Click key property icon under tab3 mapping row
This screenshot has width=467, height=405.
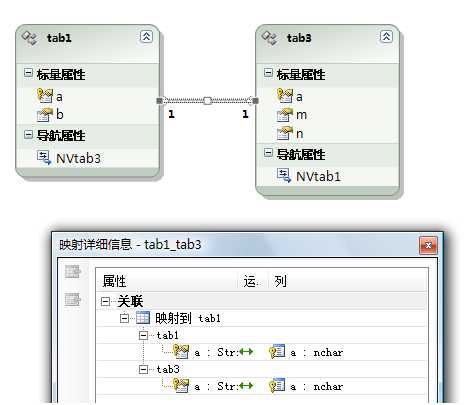point(181,386)
